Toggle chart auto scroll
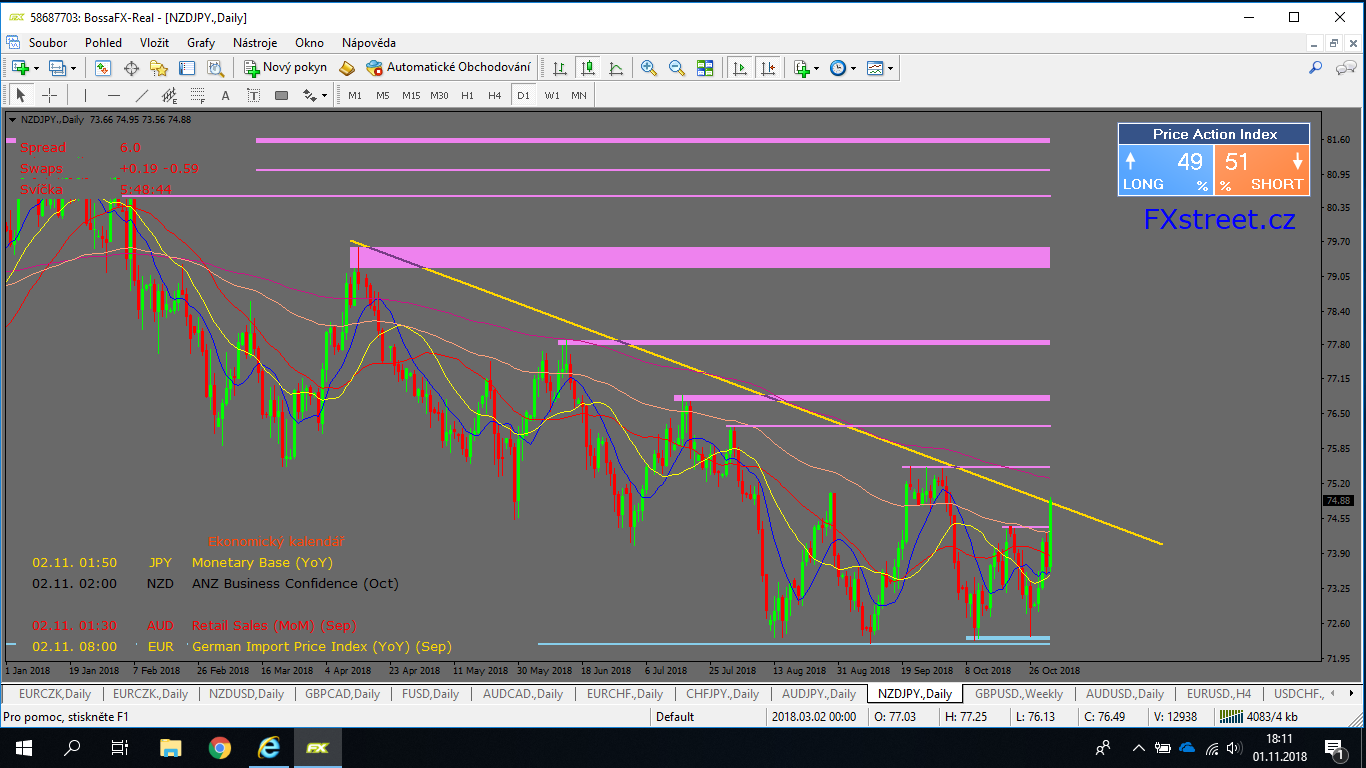This screenshot has width=1366, height=768. click(x=740, y=68)
